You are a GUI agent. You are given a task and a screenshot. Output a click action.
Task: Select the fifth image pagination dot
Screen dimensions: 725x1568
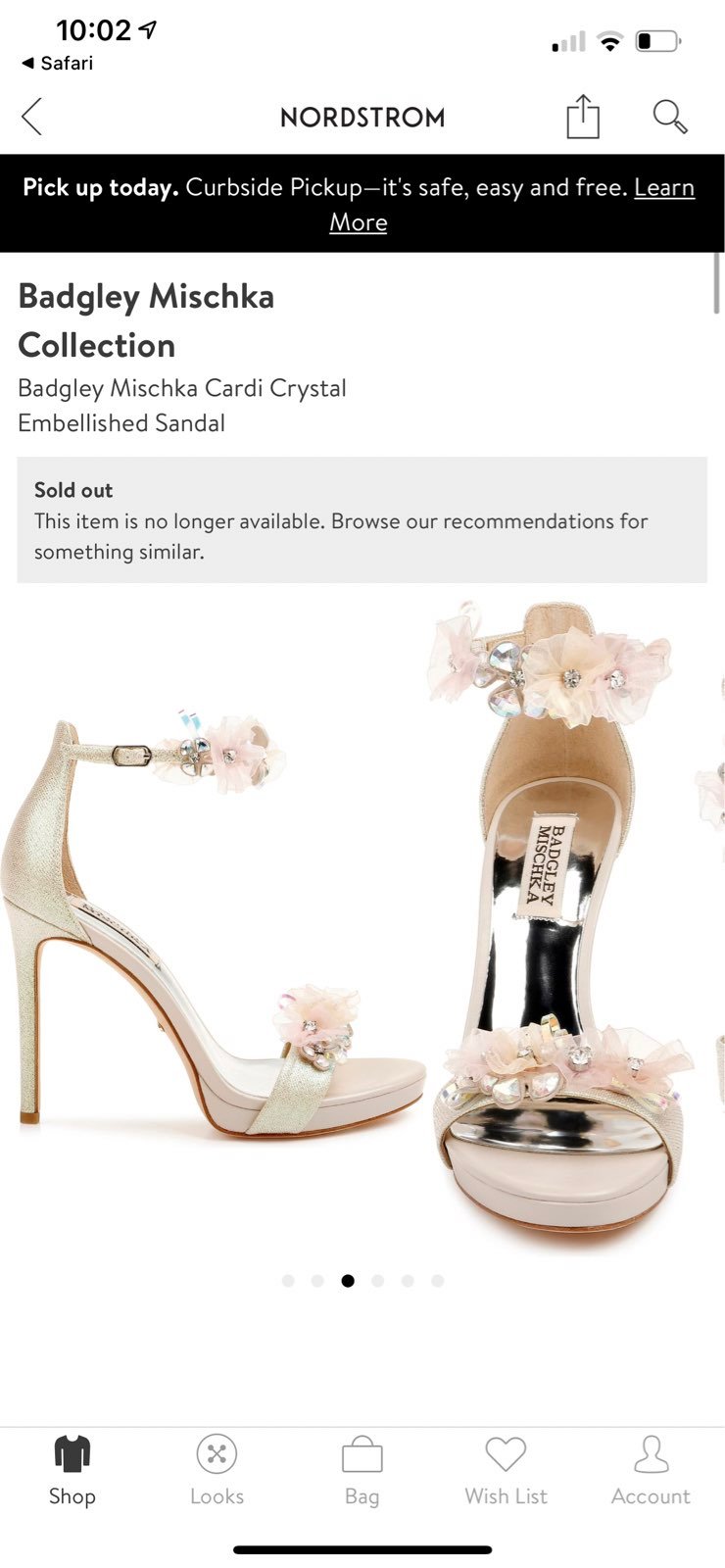[408, 1281]
